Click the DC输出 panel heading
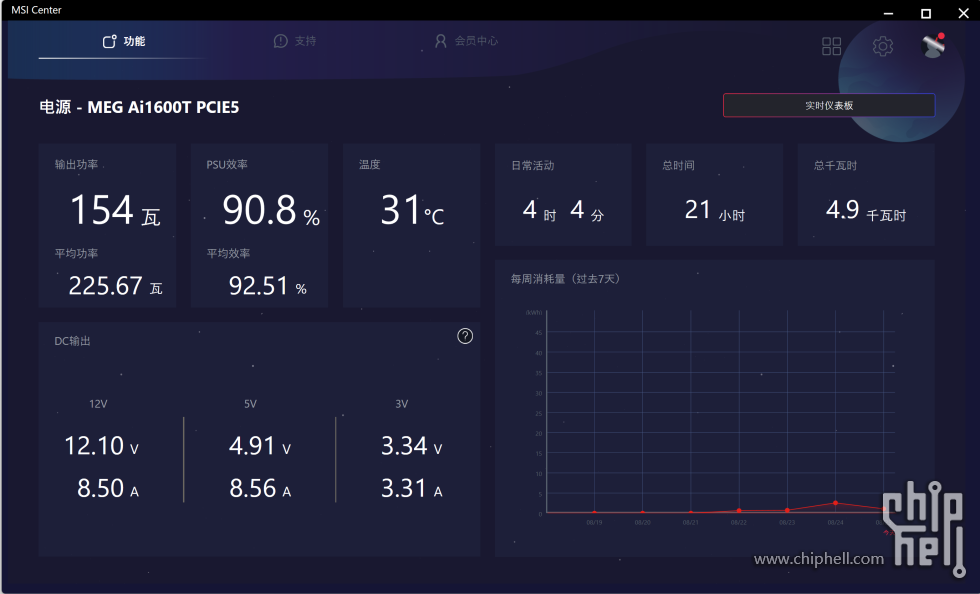This screenshot has width=980, height=594. [x=72, y=341]
